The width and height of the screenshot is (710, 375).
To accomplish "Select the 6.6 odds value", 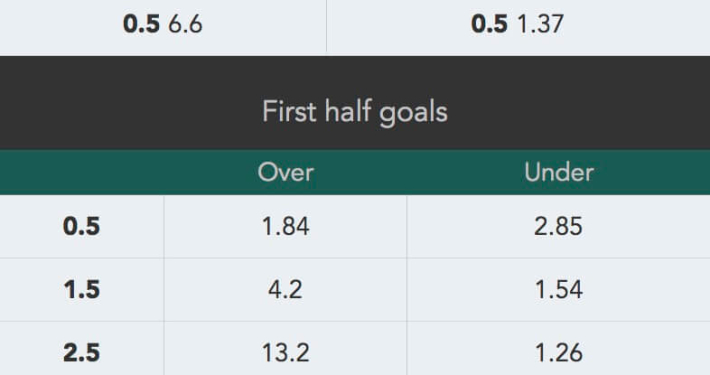I will (x=185, y=24).
